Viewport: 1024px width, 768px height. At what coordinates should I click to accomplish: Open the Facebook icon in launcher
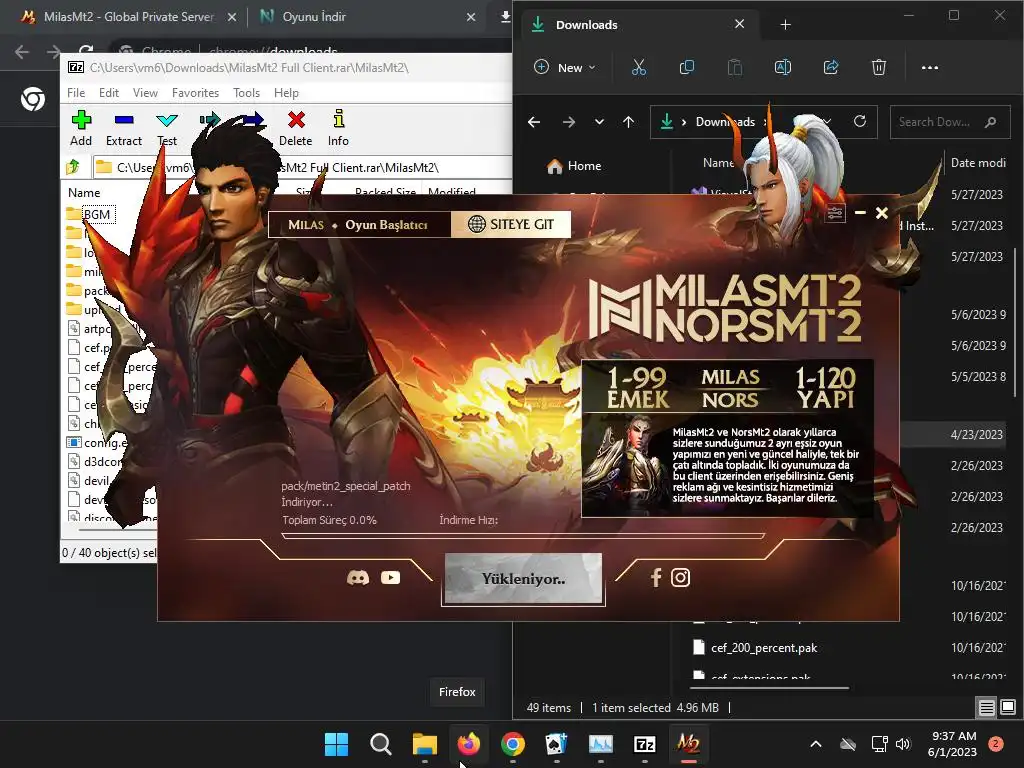point(656,577)
